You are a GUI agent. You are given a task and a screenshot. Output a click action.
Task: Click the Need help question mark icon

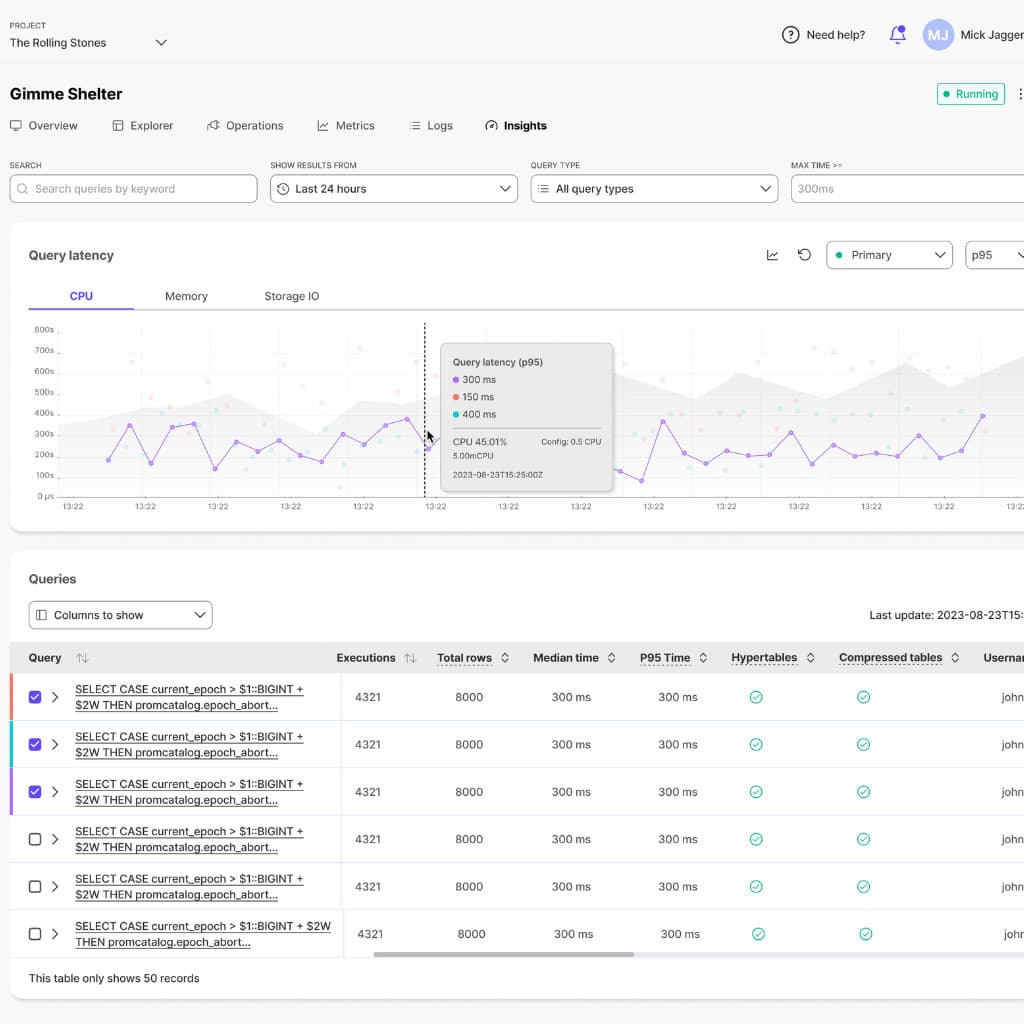[x=790, y=35]
